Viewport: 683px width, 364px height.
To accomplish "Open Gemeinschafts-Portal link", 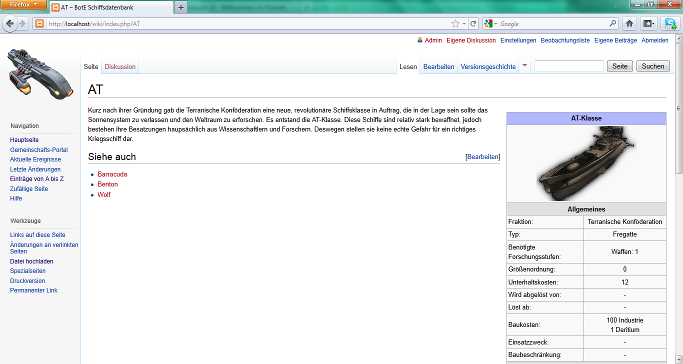I will [x=39, y=150].
